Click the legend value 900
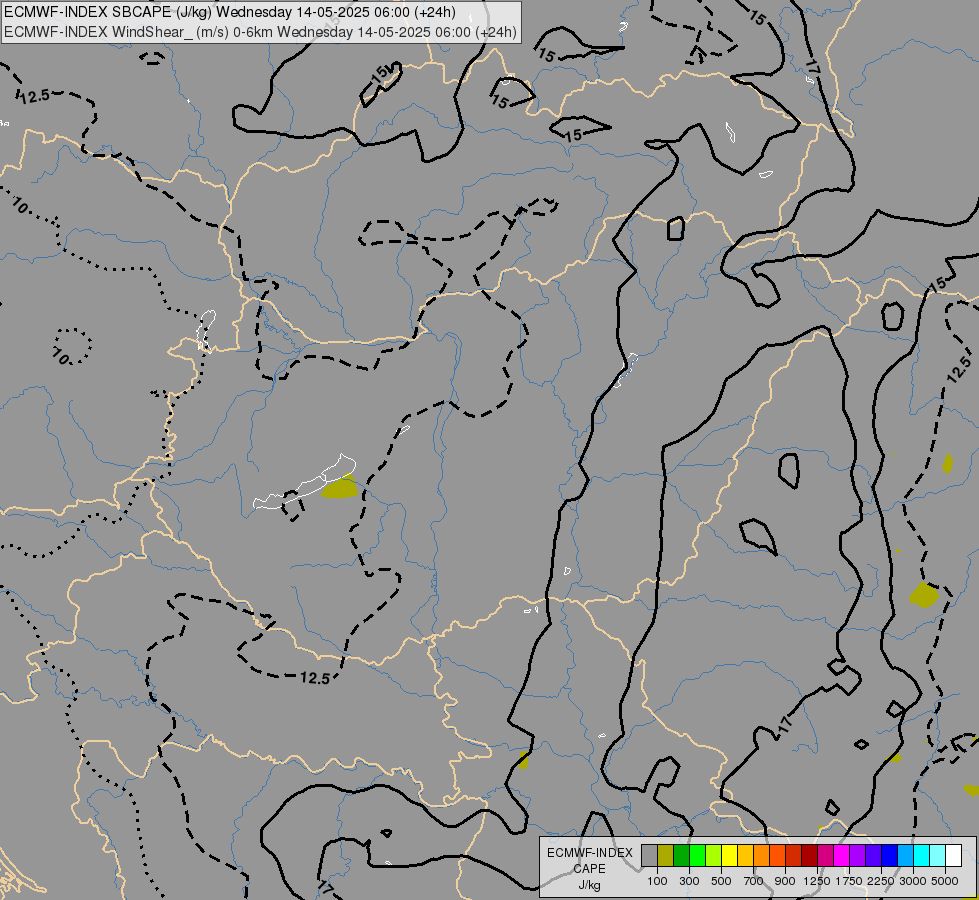The height and width of the screenshot is (900, 979). (785, 881)
